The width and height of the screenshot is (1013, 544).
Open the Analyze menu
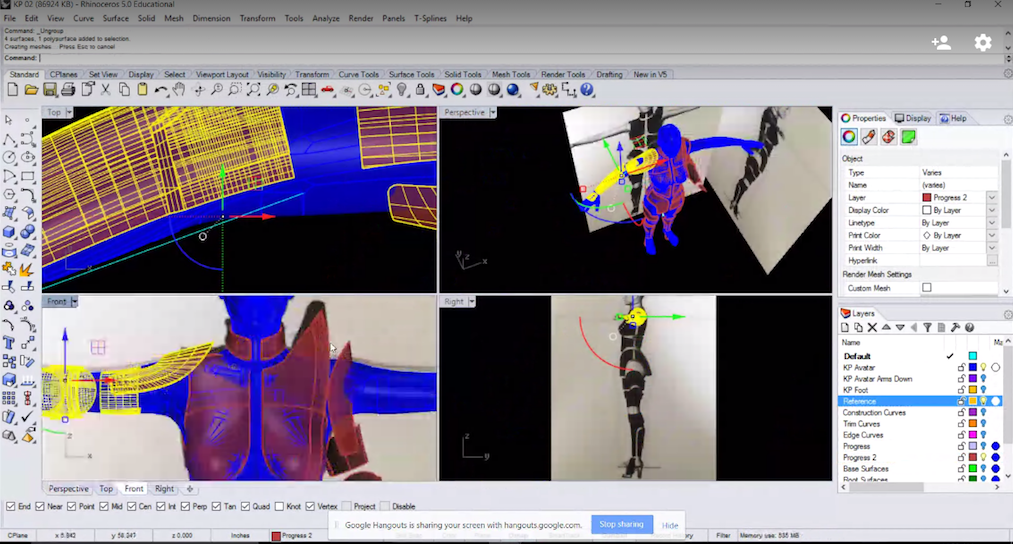[326, 18]
